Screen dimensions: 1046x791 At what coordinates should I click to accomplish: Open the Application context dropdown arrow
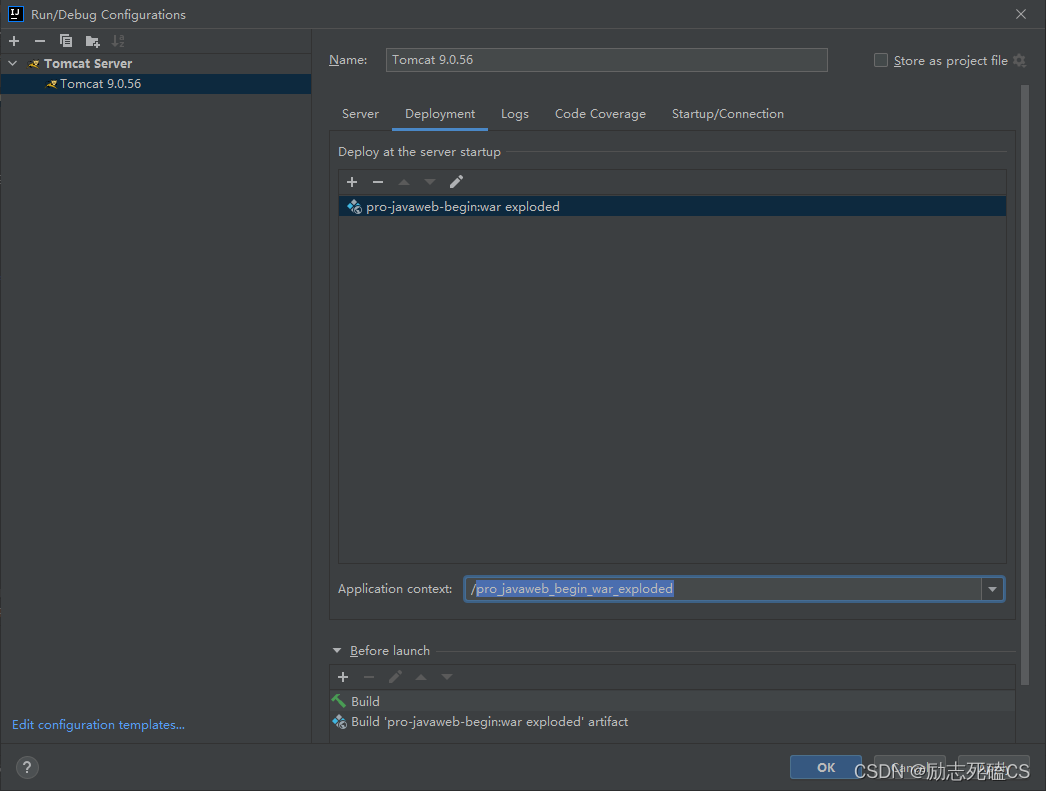point(993,589)
